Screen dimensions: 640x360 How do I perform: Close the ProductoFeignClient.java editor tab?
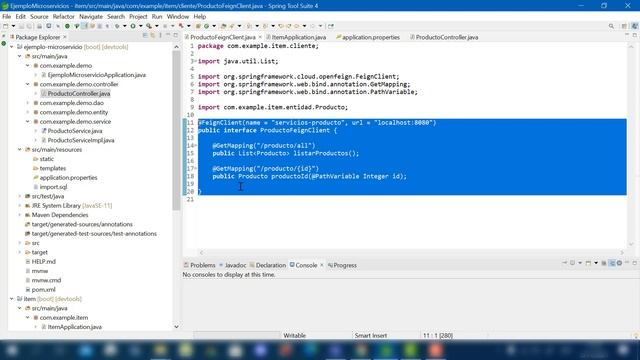[260, 37]
